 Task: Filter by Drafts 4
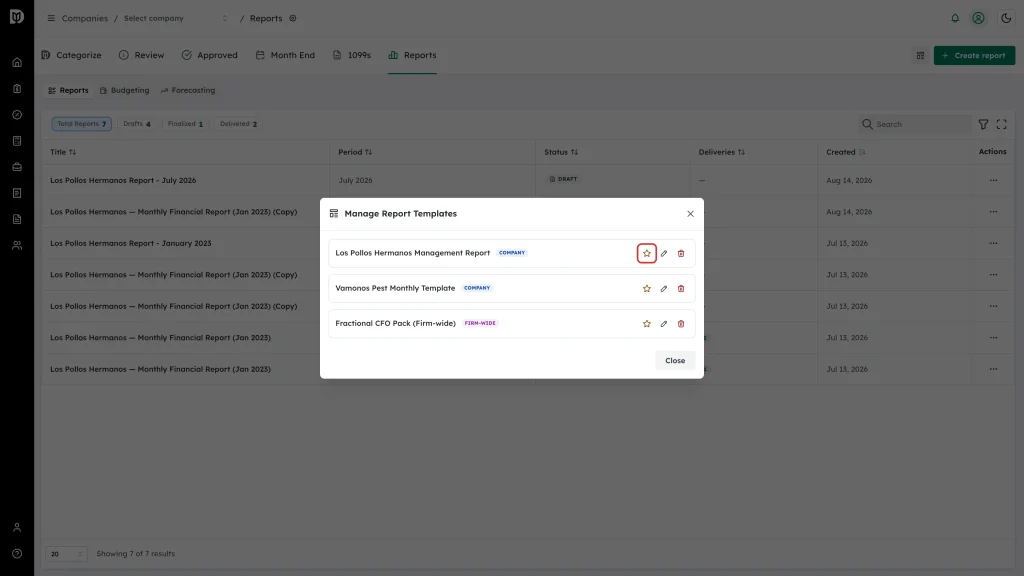136,124
